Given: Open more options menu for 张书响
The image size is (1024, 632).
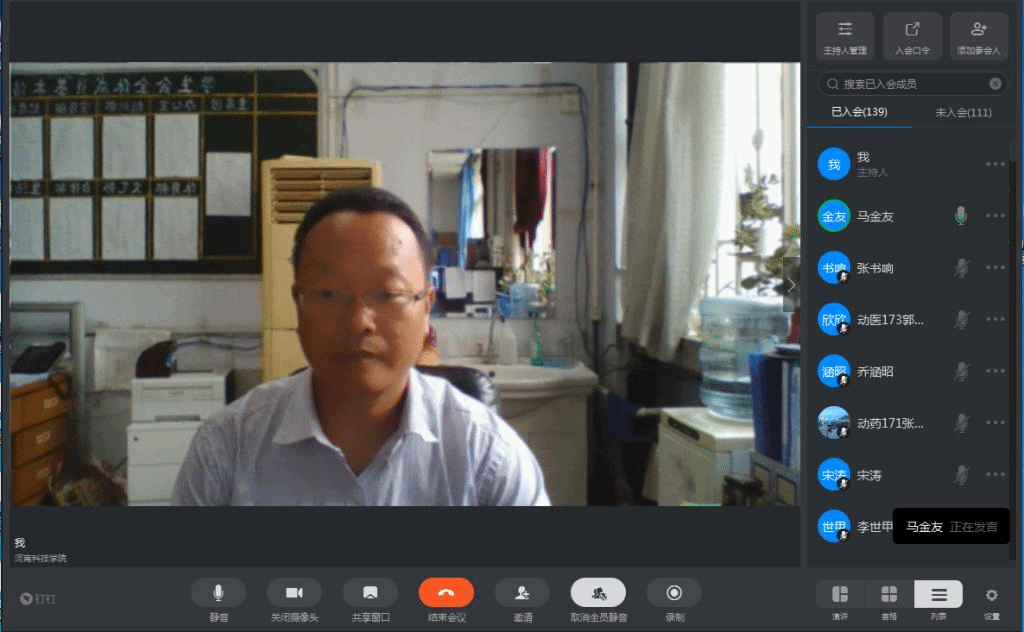Looking at the screenshot, I should click(995, 268).
